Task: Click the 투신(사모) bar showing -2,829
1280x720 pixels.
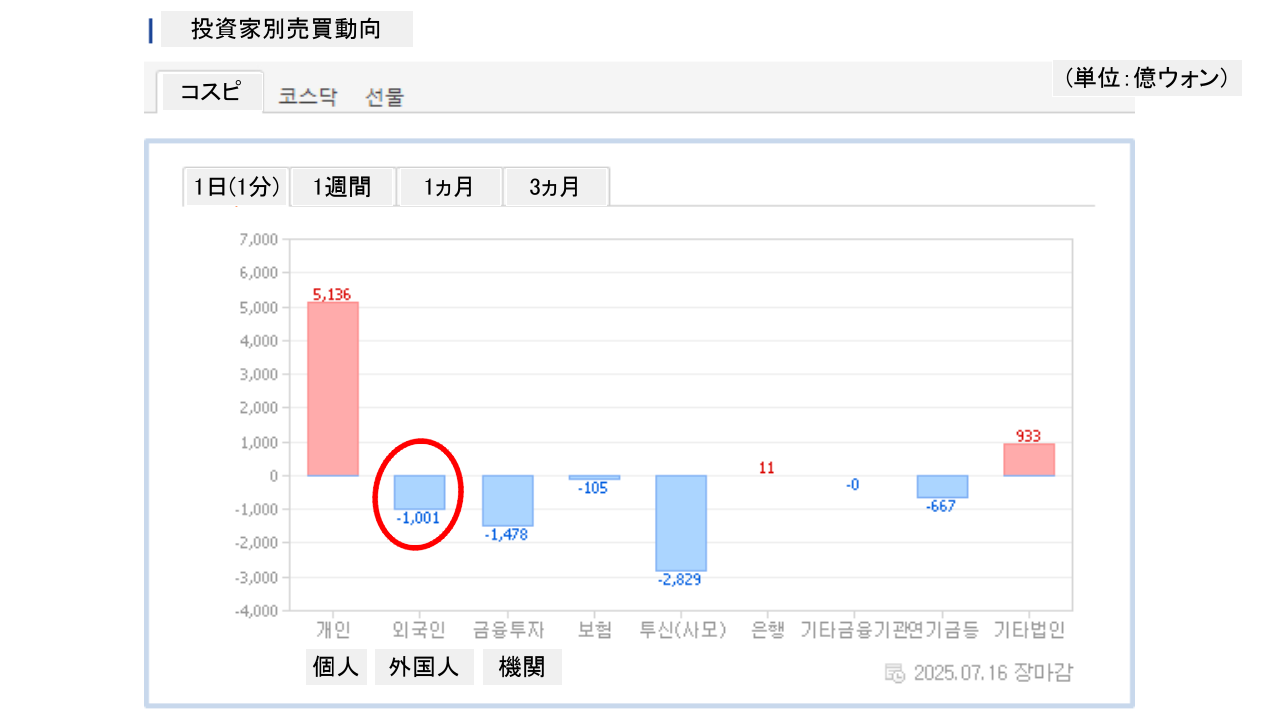Action: [x=681, y=522]
